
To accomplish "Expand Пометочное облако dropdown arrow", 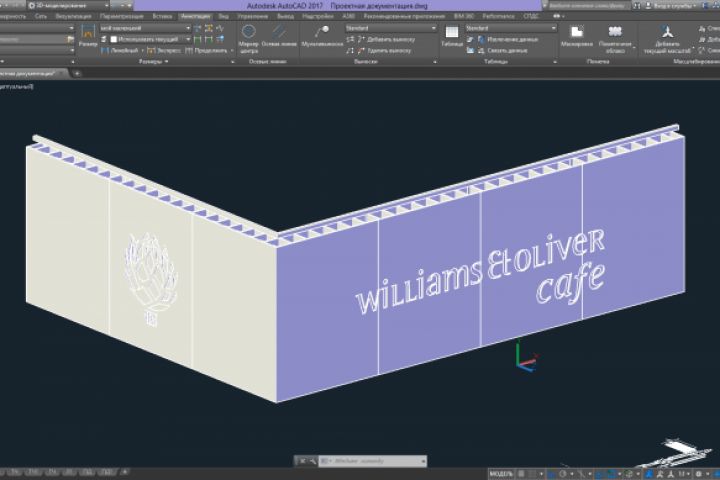I will click(635, 48).
